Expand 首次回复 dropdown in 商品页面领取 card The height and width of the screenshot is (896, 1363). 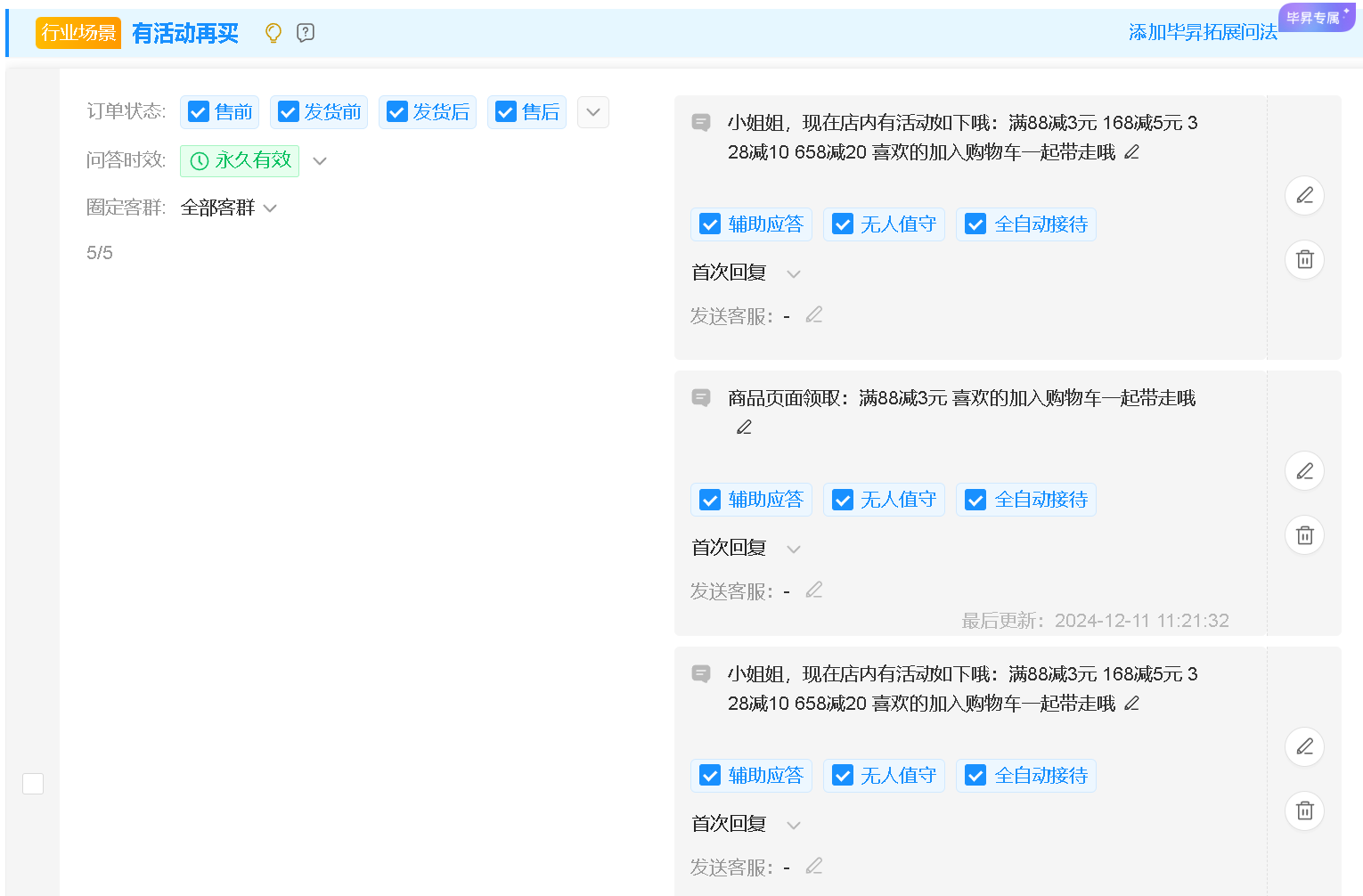tap(794, 549)
